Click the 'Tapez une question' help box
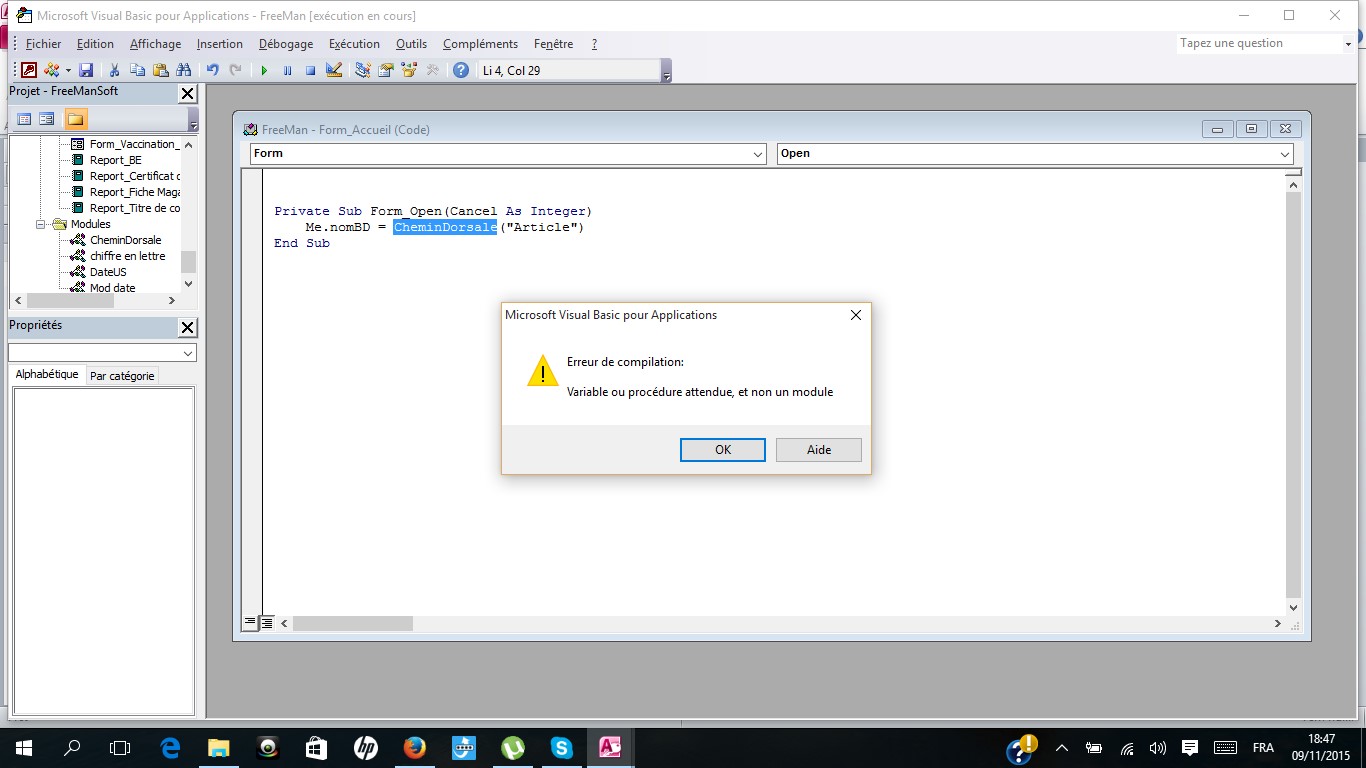 click(x=1258, y=43)
